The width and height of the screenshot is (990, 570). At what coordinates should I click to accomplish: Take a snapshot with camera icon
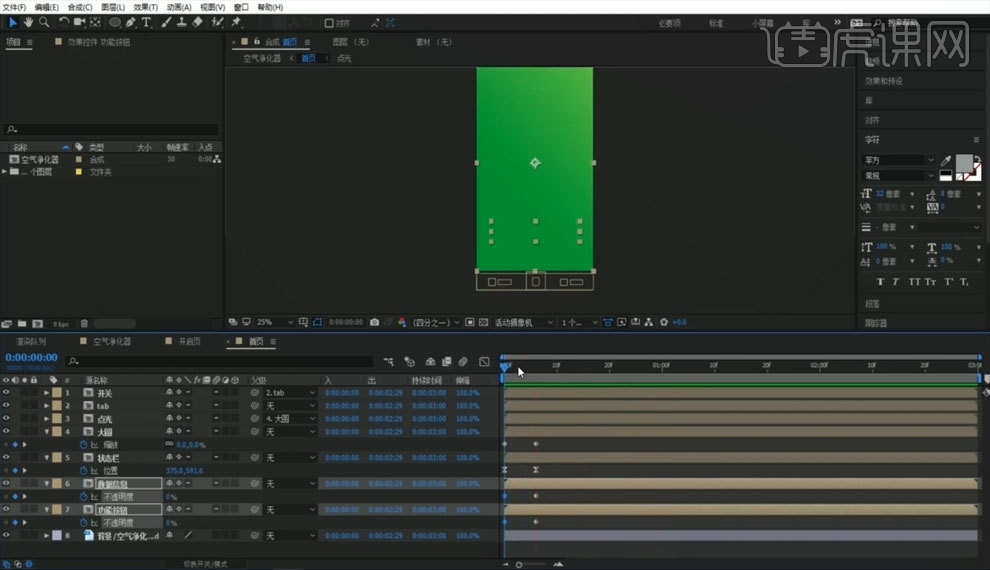pos(374,322)
